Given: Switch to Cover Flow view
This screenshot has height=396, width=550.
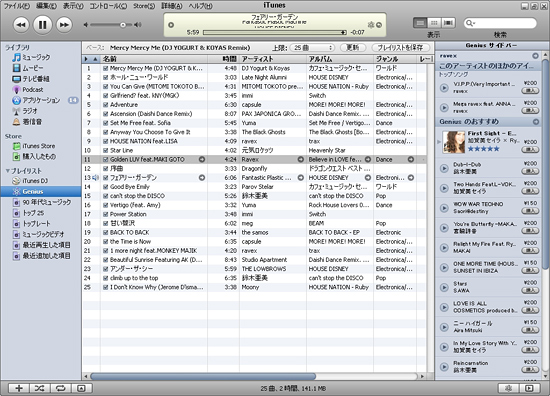Looking at the screenshot, I should (448, 23).
